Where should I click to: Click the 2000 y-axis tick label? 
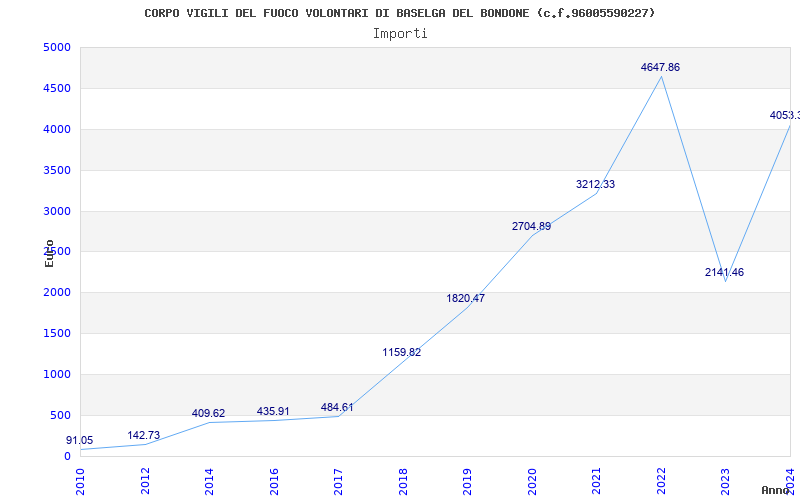pyautogui.click(x=57, y=292)
